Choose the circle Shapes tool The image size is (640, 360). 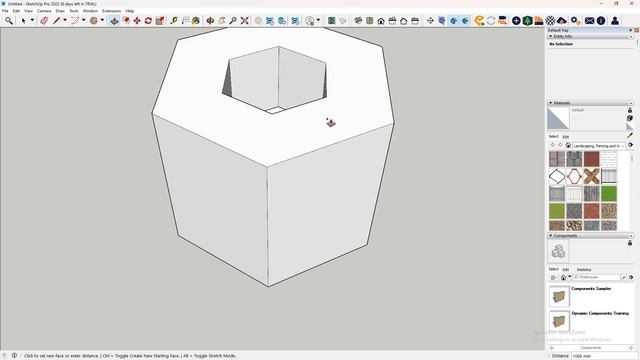tap(93, 20)
